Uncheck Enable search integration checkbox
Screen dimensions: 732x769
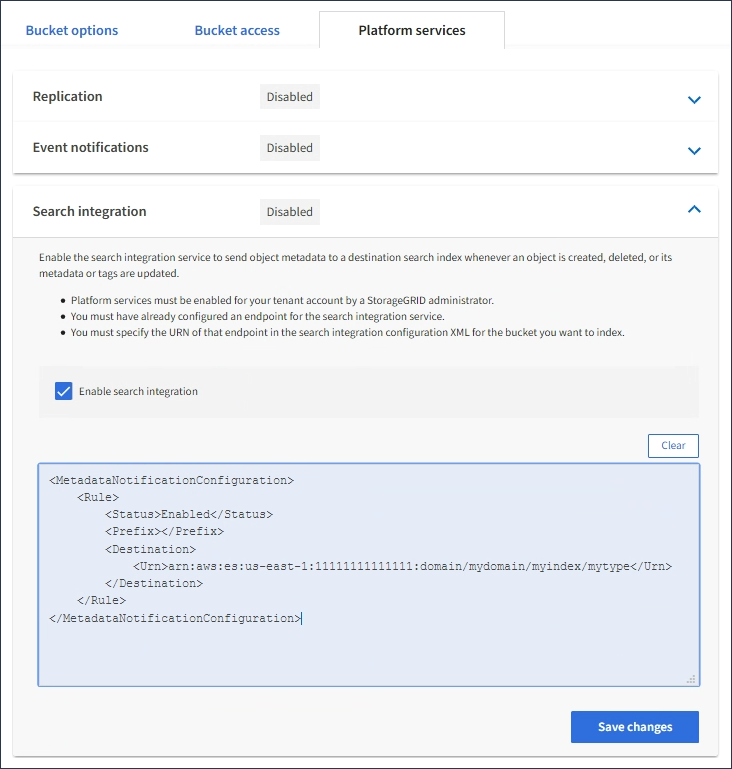click(x=64, y=391)
